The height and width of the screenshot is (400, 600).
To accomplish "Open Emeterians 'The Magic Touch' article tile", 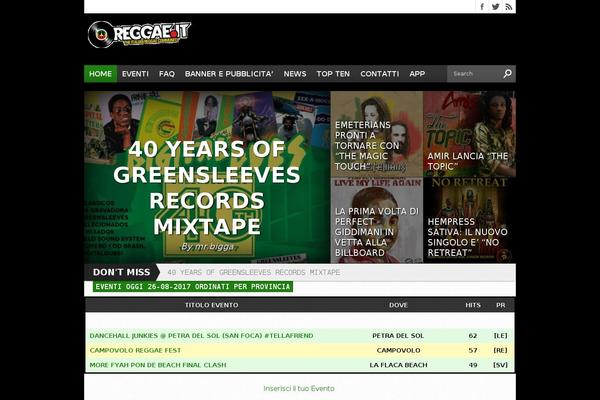I will tap(377, 134).
